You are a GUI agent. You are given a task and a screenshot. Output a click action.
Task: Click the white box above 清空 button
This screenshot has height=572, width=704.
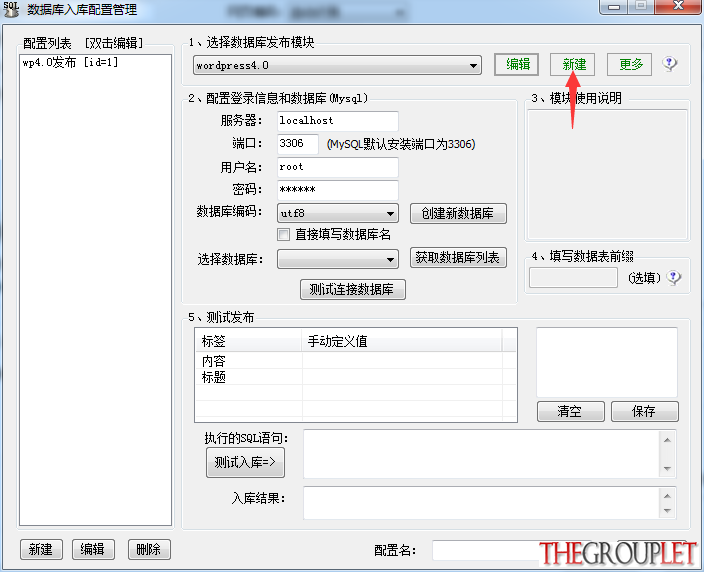607,362
